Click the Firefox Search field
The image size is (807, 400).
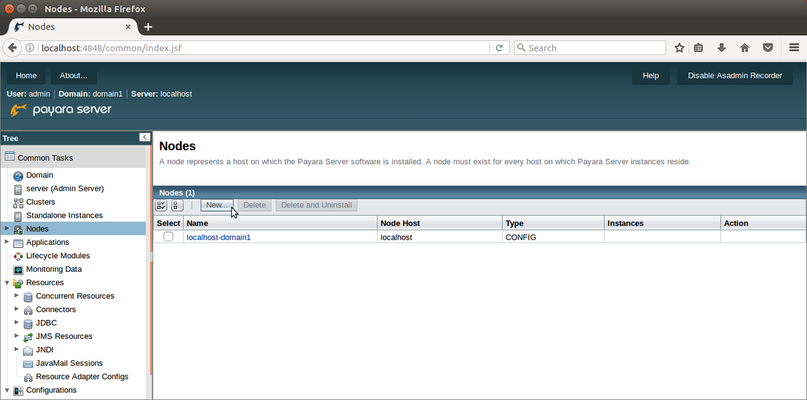(x=589, y=48)
